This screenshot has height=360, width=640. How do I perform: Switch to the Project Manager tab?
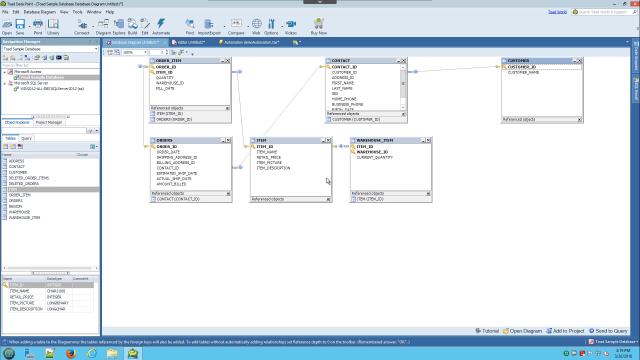49,122
